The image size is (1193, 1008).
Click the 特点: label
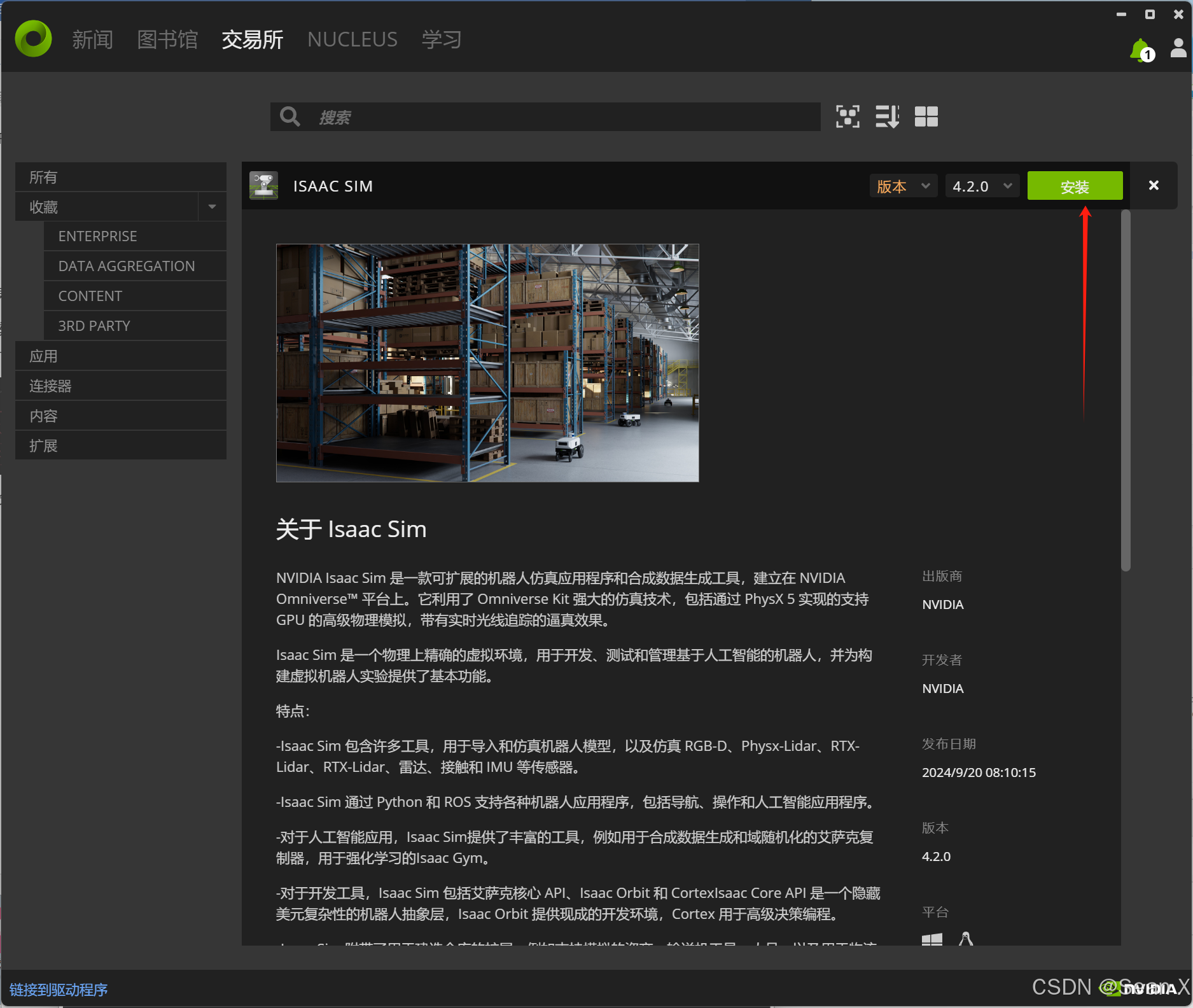tap(293, 711)
